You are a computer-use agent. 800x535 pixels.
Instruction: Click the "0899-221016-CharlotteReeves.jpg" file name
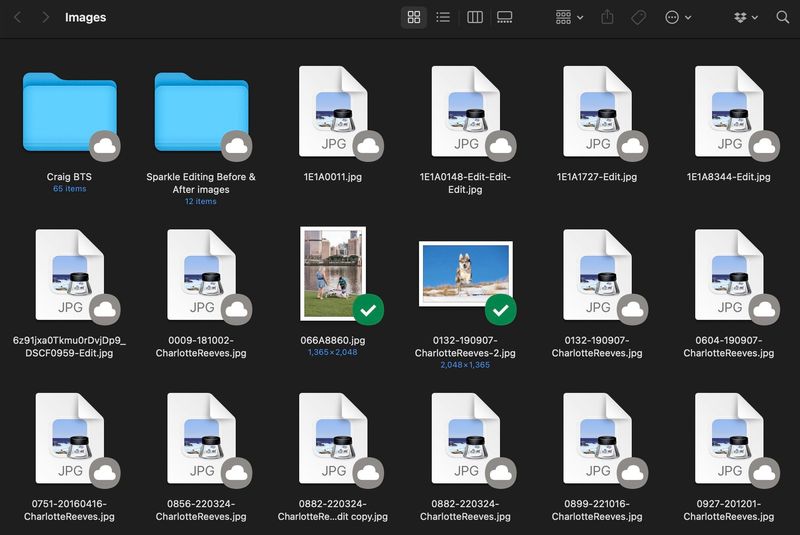tap(597, 510)
